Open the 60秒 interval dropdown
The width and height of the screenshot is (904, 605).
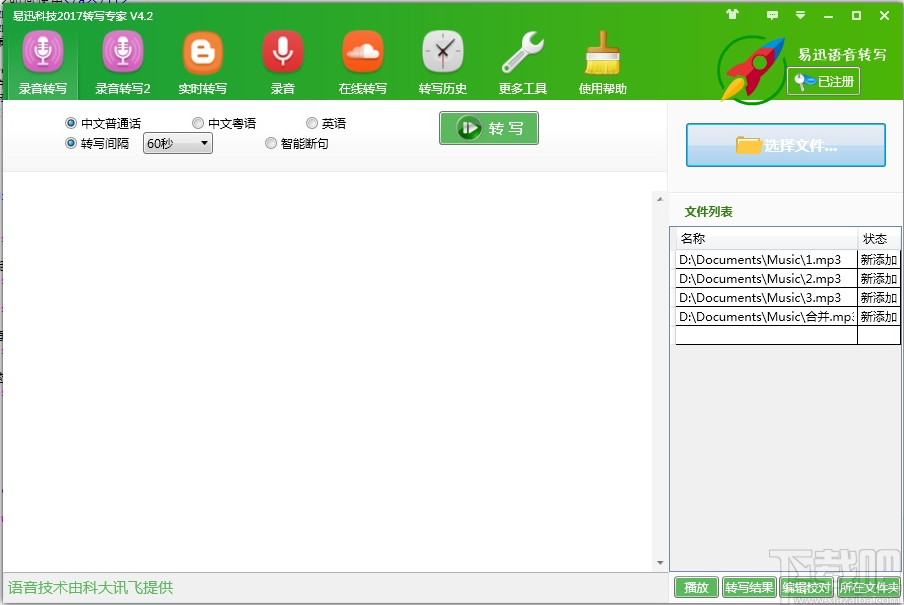pos(178,143)
